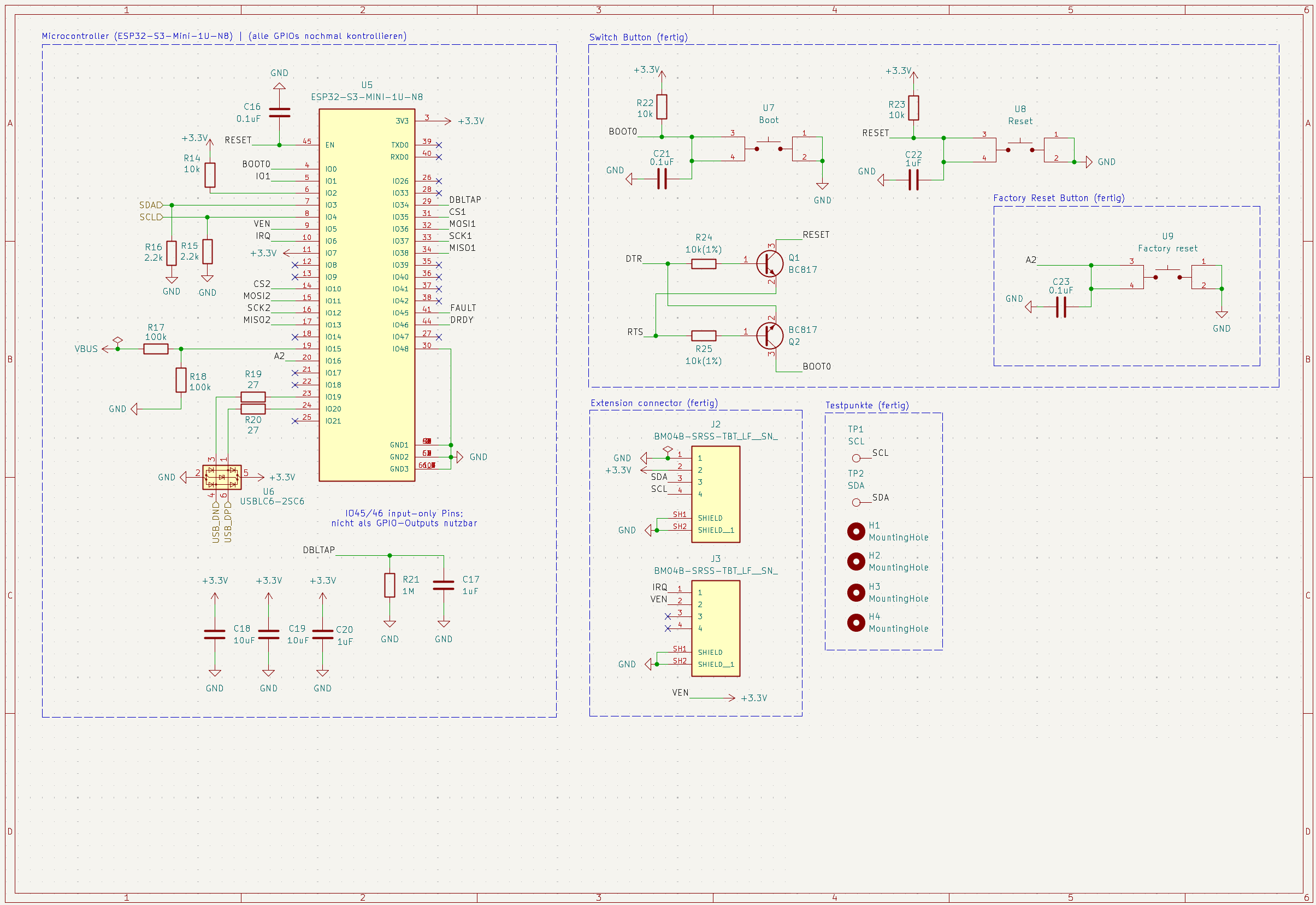1316x905 pixels.
Task: Select mounting hole H4 symbol
Action: 855,622
